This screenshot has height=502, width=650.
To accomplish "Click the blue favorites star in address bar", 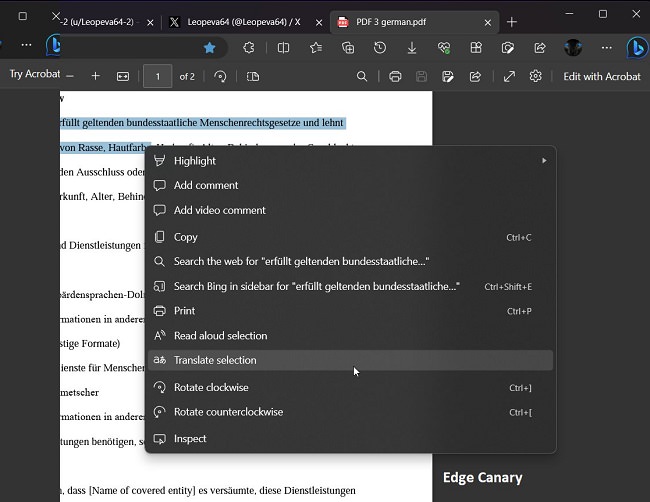I will [x=209, y=47].
